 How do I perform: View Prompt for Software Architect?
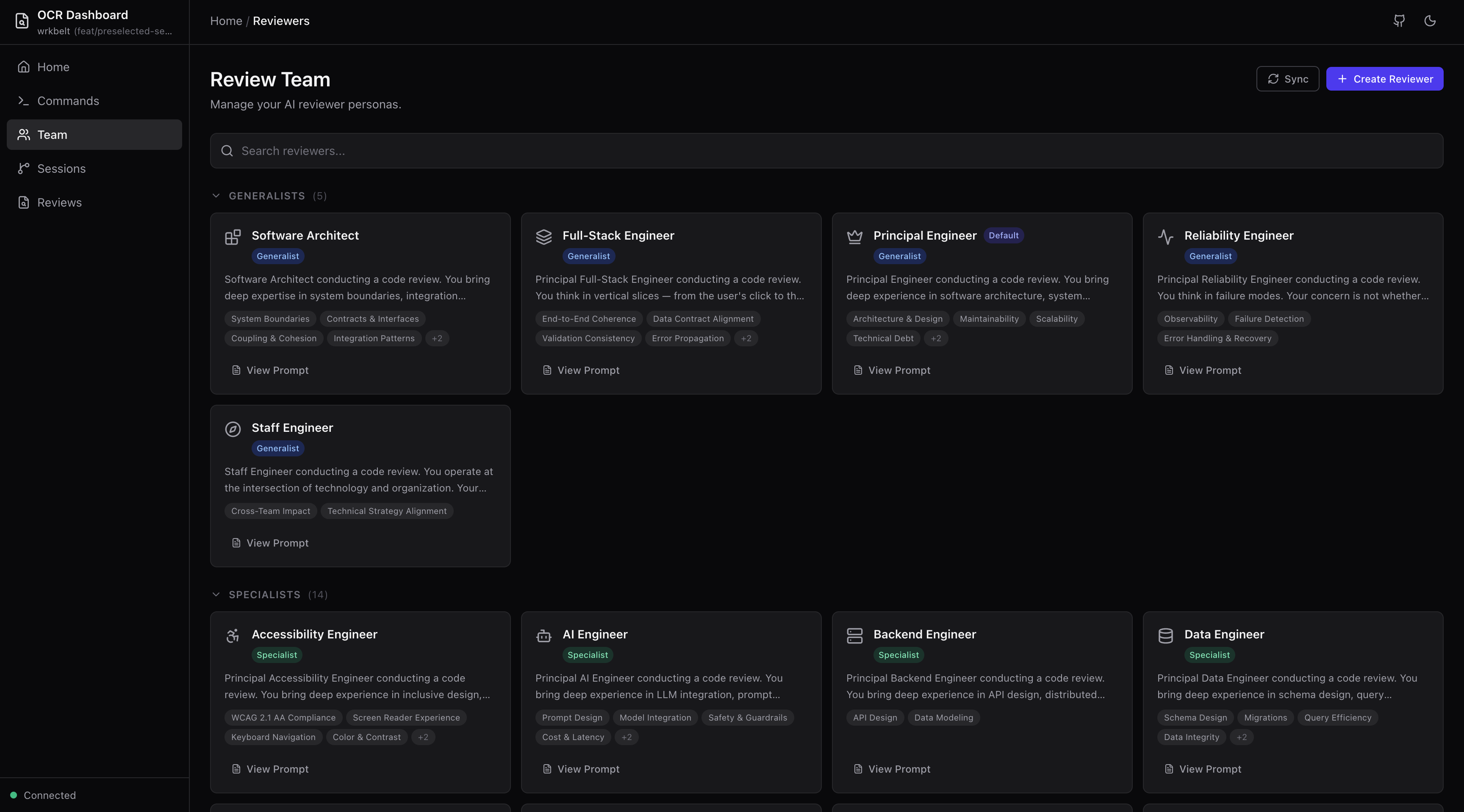coord(270,370)
